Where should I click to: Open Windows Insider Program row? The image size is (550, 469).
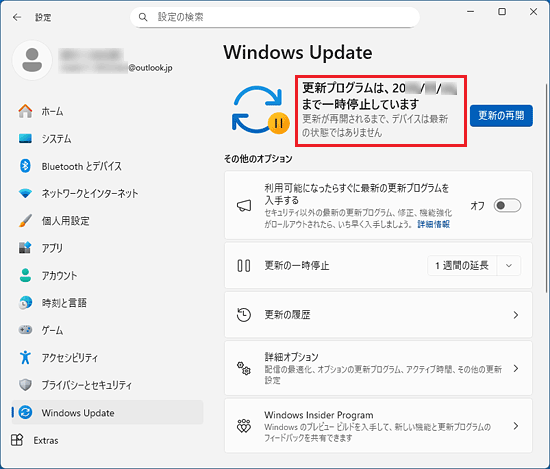click(378, 426)
